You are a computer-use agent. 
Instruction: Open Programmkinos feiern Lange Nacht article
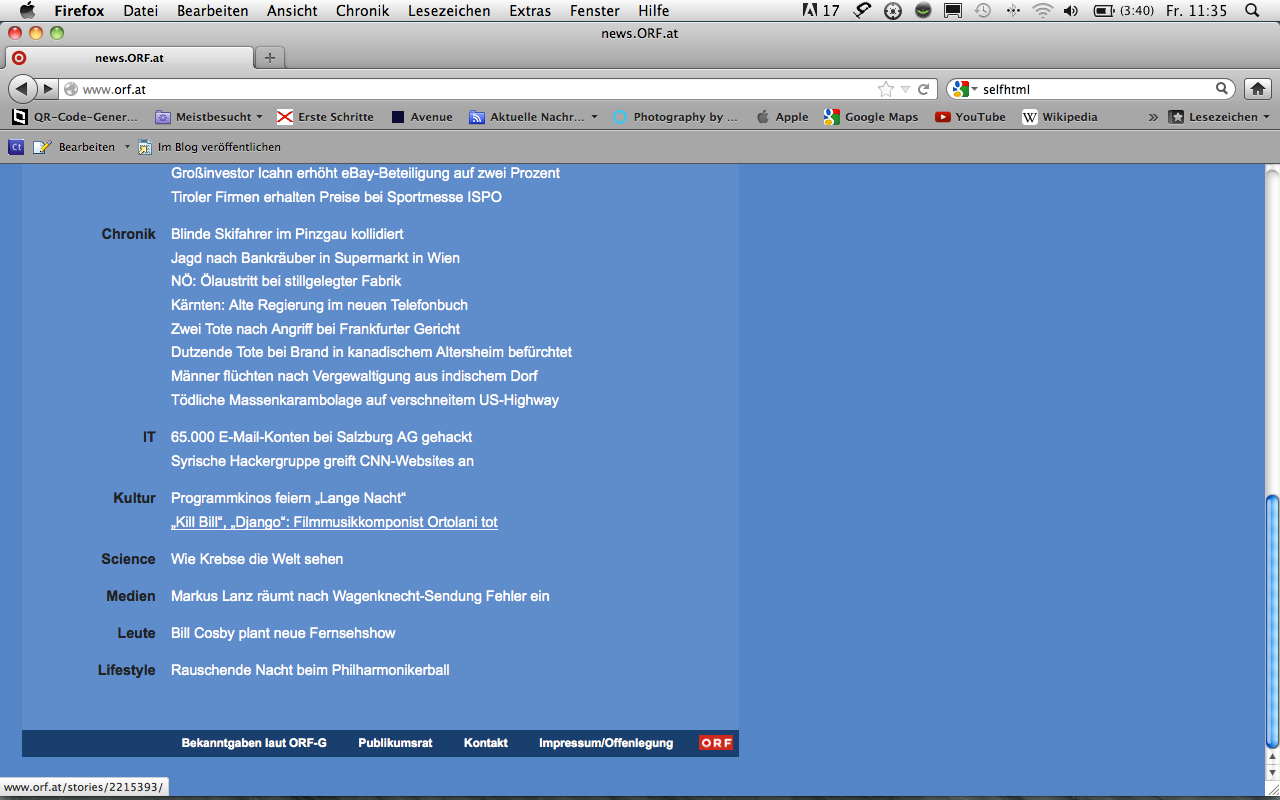coord(288,498)
